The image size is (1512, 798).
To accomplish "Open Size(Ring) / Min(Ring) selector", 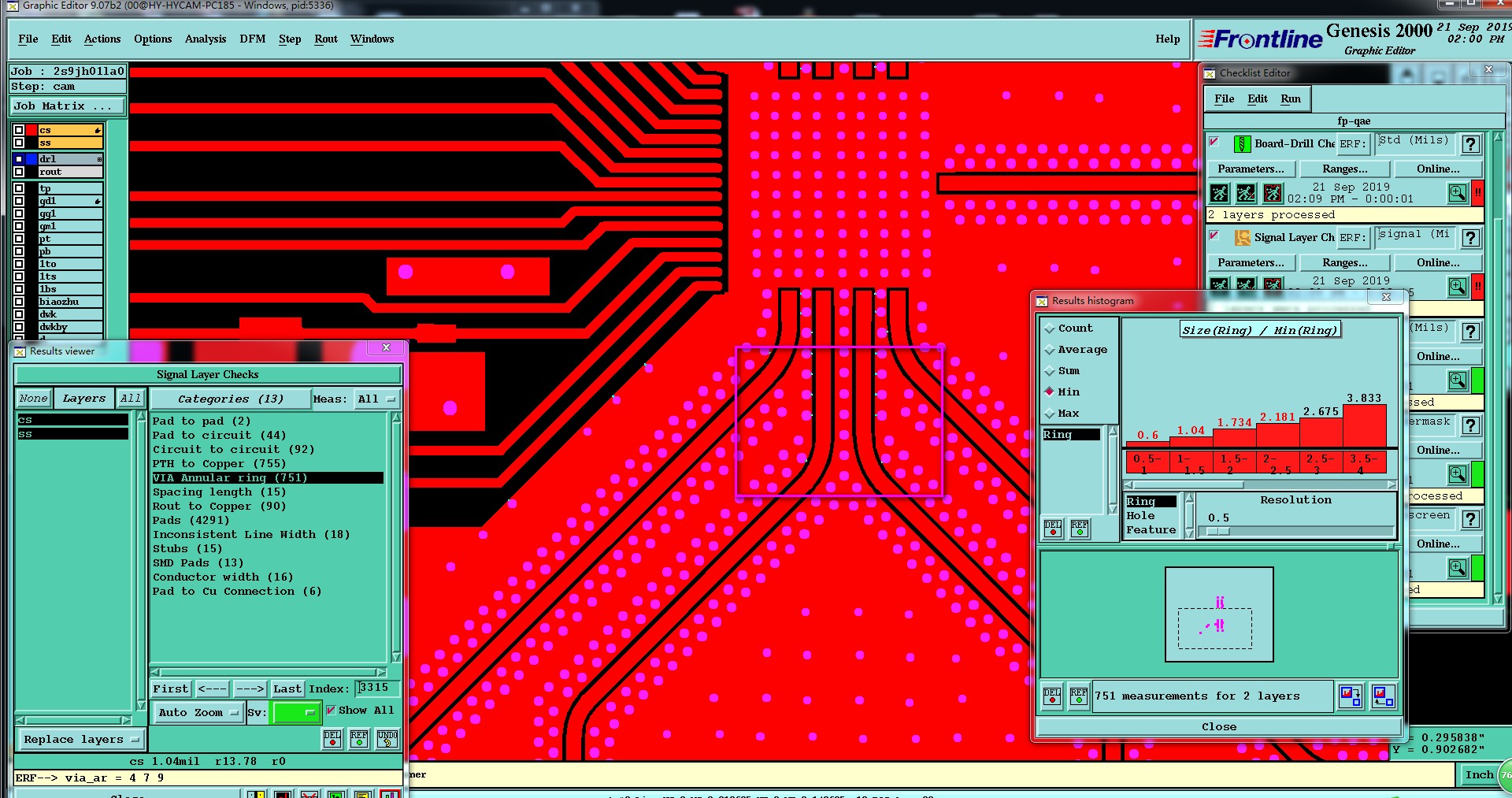I will click(1259, 330).
